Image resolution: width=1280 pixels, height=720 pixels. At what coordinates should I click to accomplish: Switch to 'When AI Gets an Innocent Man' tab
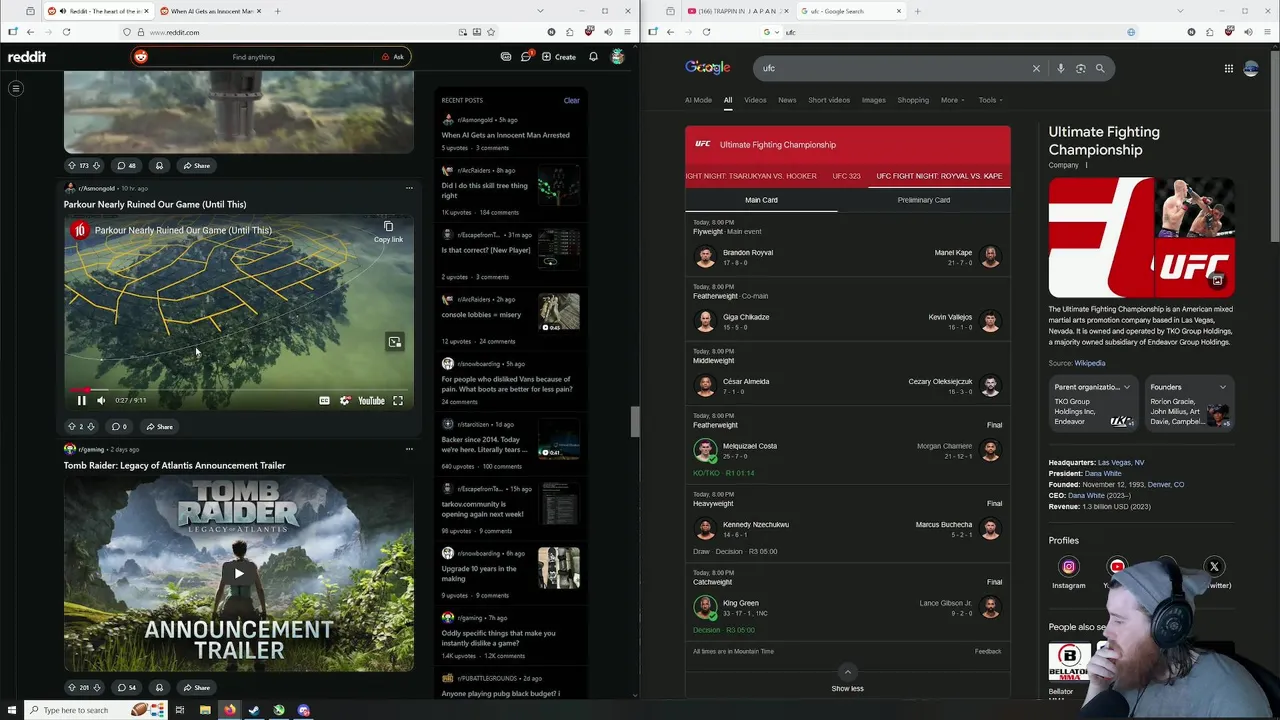pyautogui.click(x=210, y=11)
